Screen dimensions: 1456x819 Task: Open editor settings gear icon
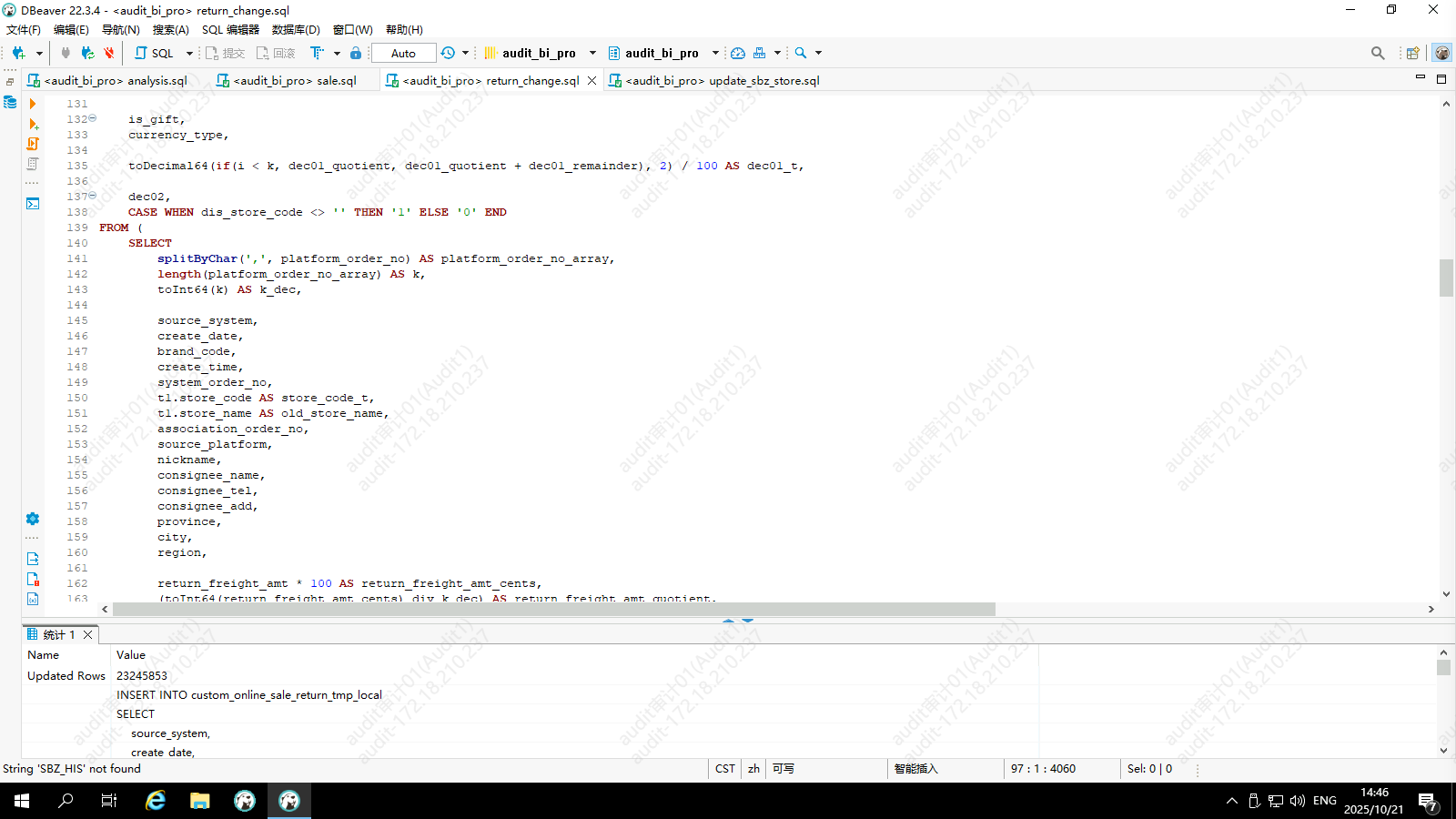[33, 519]
